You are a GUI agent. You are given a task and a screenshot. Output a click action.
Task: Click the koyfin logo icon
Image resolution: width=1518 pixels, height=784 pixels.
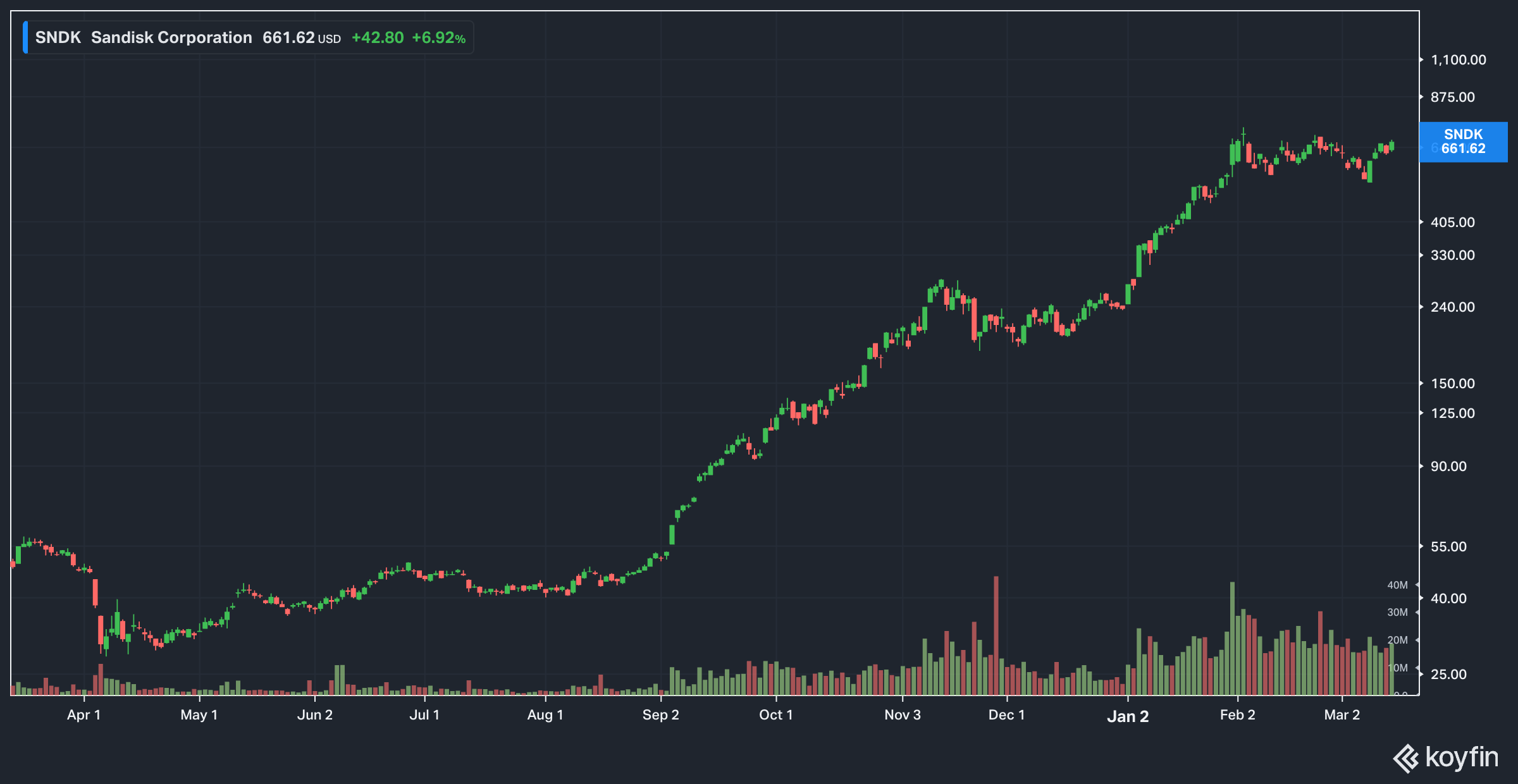click(x=1405, y=758)
